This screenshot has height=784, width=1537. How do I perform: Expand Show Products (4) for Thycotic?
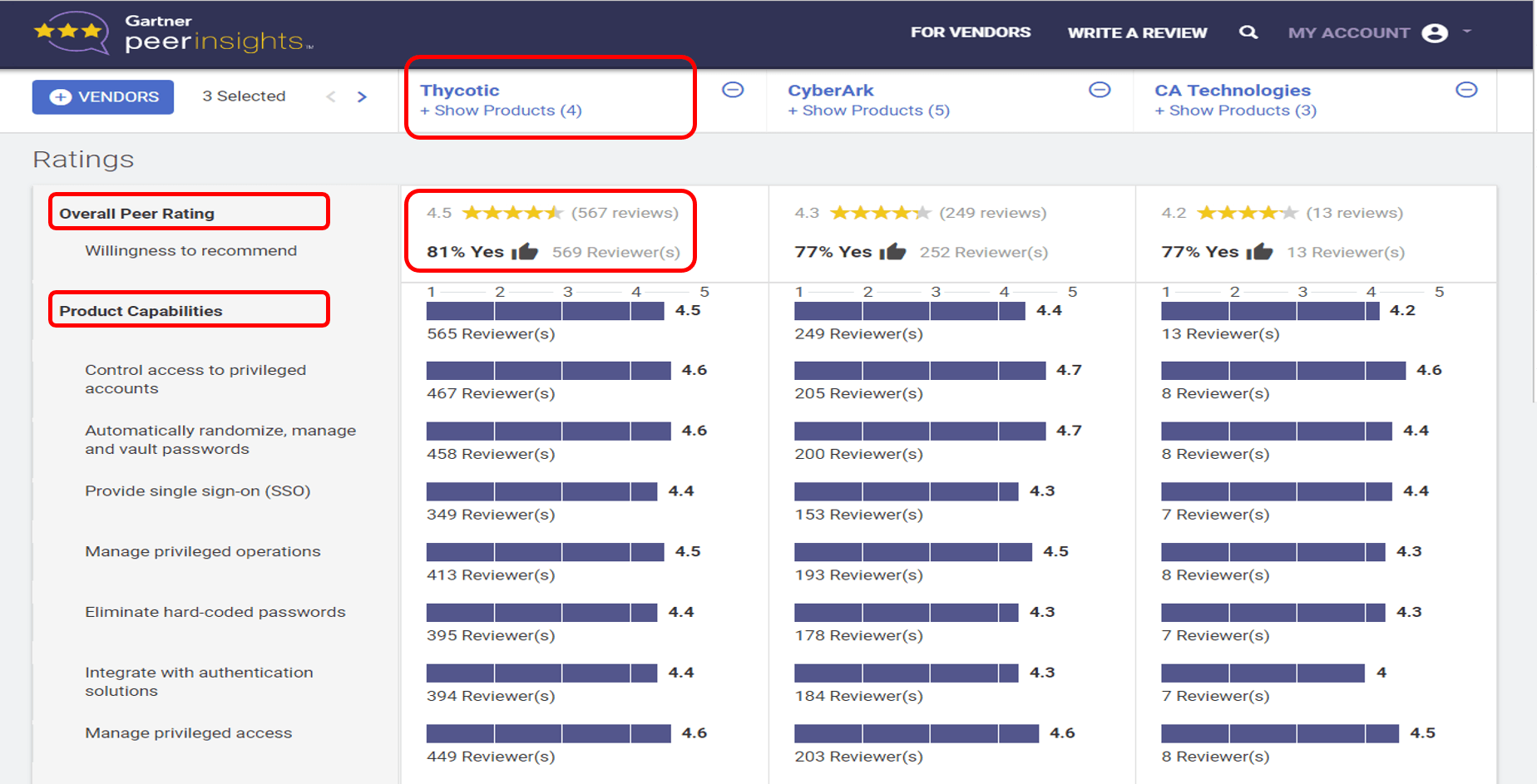[x=501, y=111]
